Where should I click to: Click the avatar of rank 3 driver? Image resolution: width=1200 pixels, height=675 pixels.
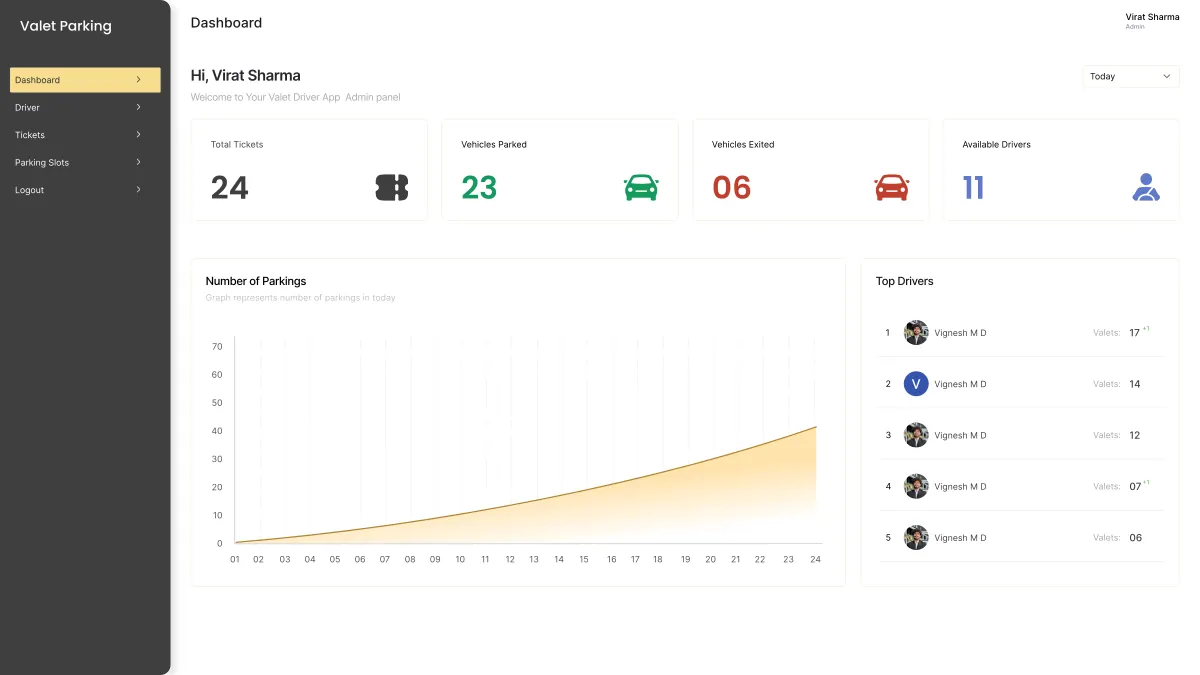916,435
